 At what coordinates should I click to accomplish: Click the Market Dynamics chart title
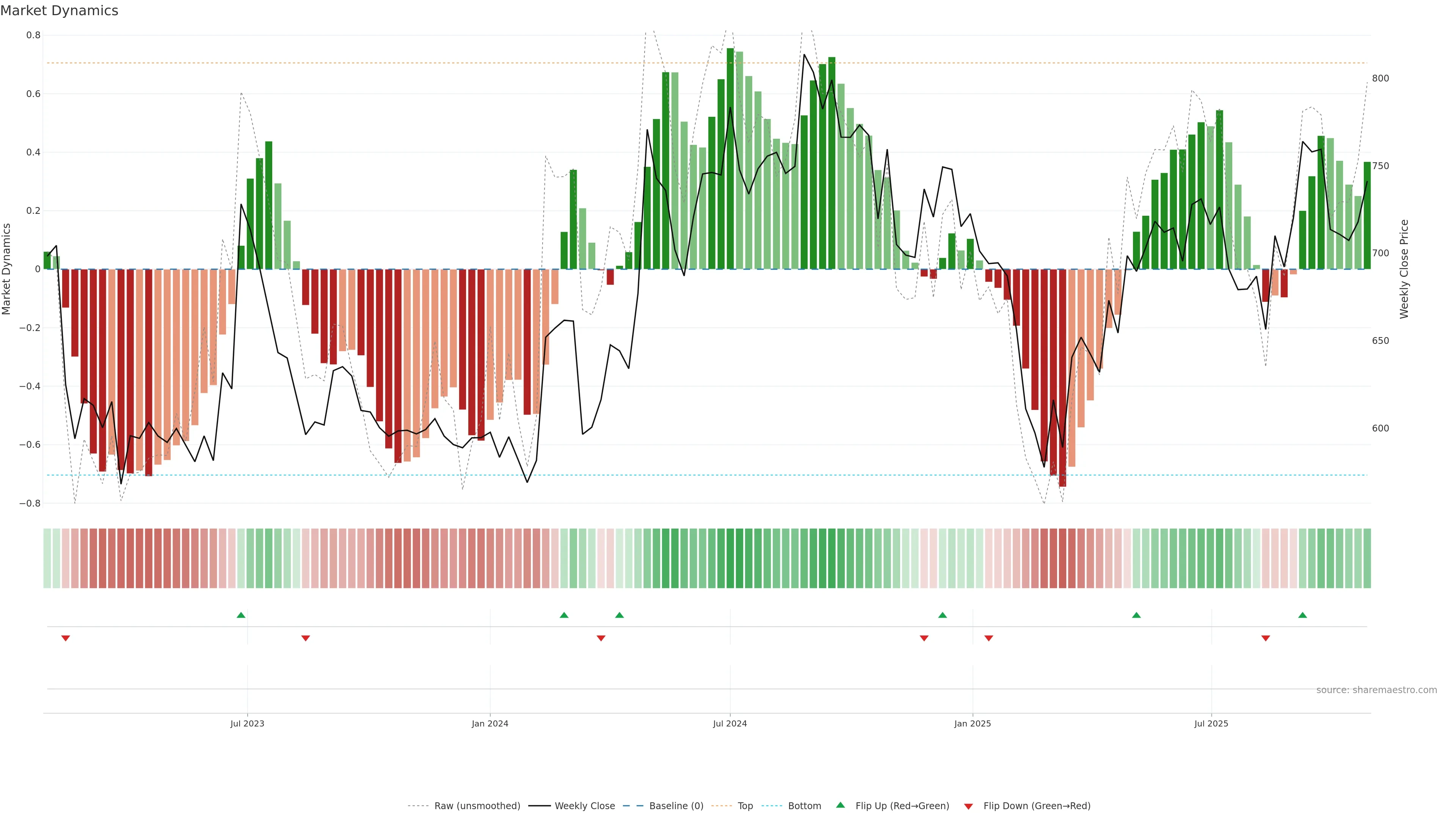click(x=60, y=11)
